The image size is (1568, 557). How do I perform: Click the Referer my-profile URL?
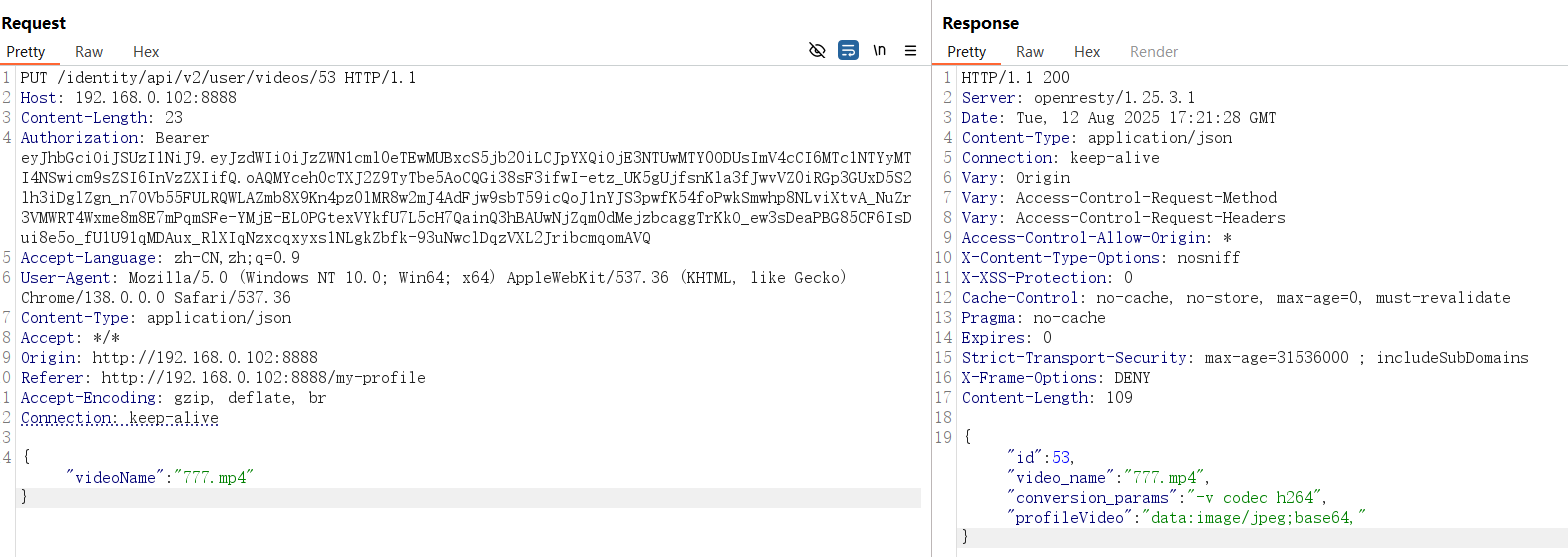264,378
